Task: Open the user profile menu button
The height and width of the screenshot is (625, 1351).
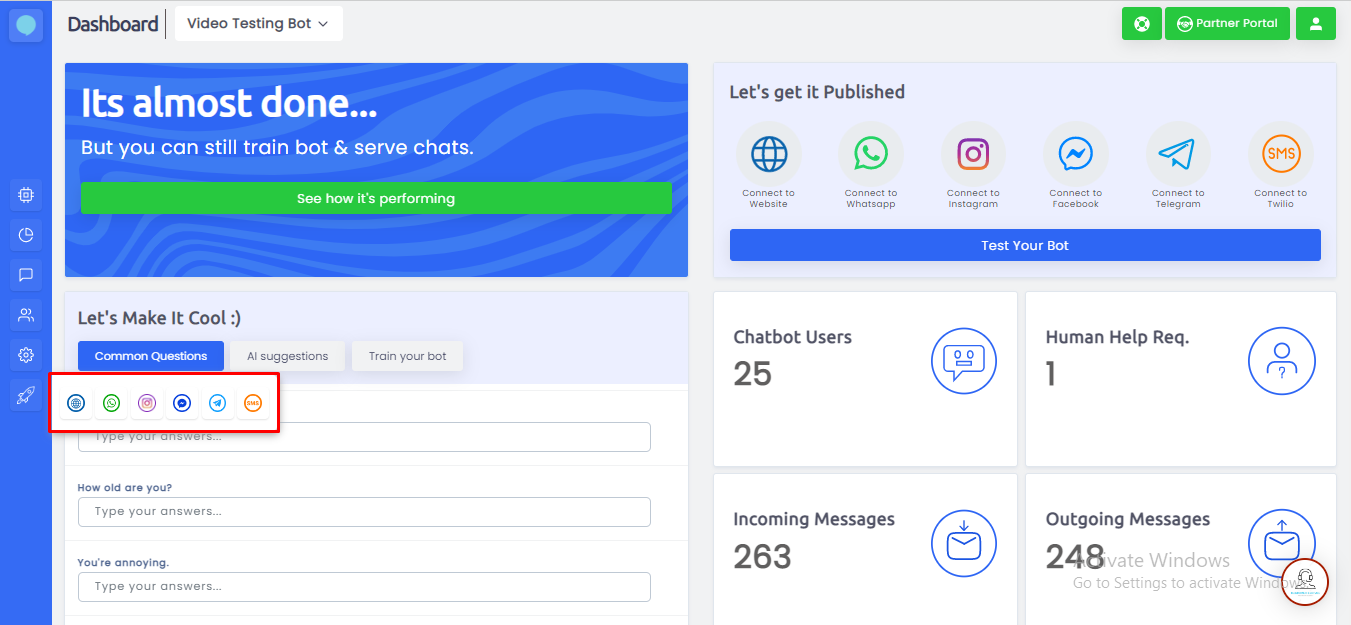Action: tap(1315, 23)
